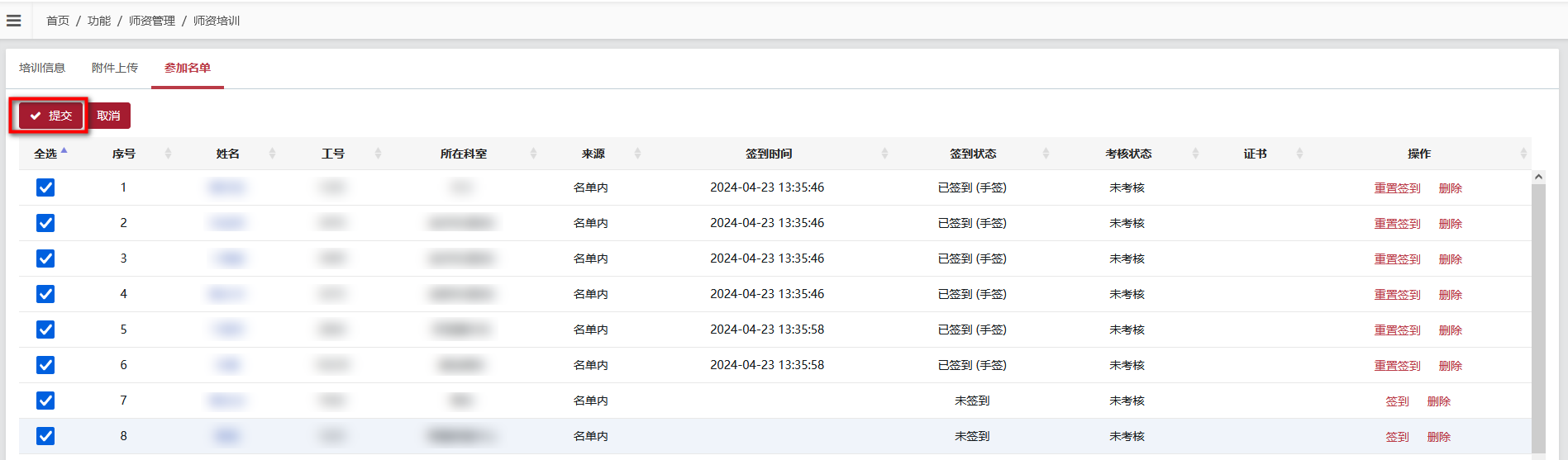
Task: Delete row 2 with 删除
Action: point(1451,224)
